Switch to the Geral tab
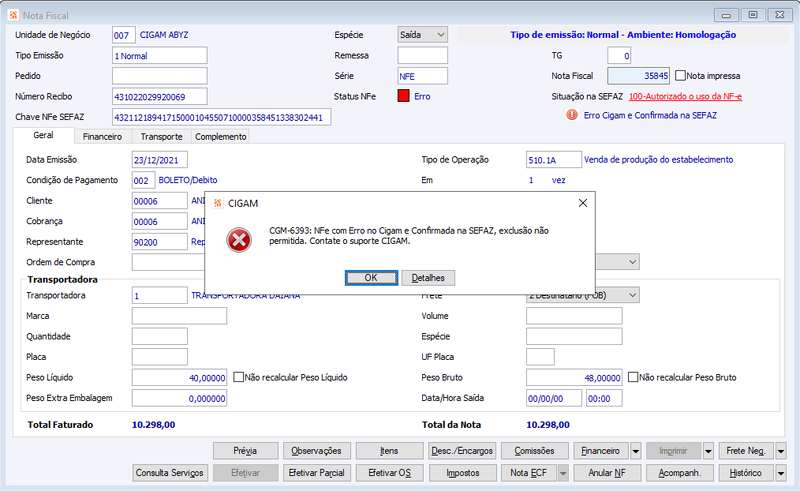The height and width of the screenshot is (491, 800). (43, 135)
